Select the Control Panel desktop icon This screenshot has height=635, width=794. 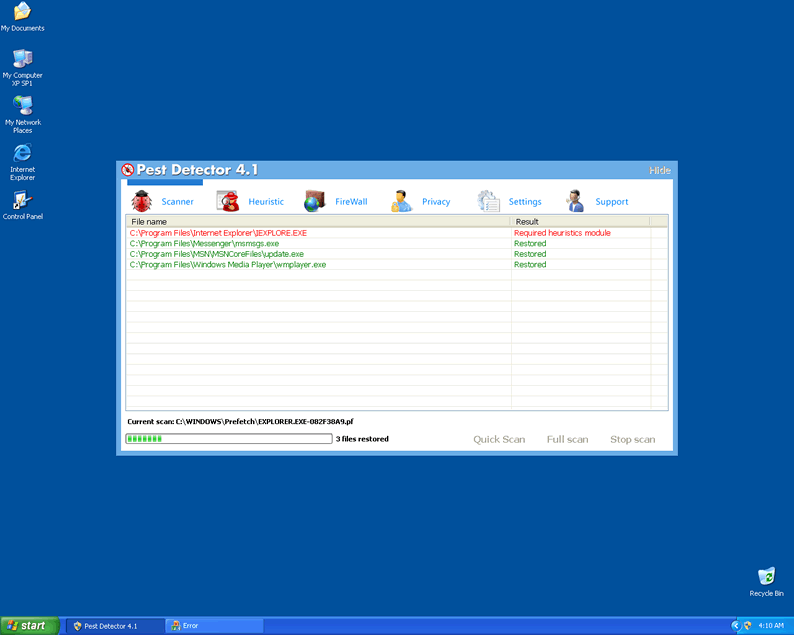(22, 200)
